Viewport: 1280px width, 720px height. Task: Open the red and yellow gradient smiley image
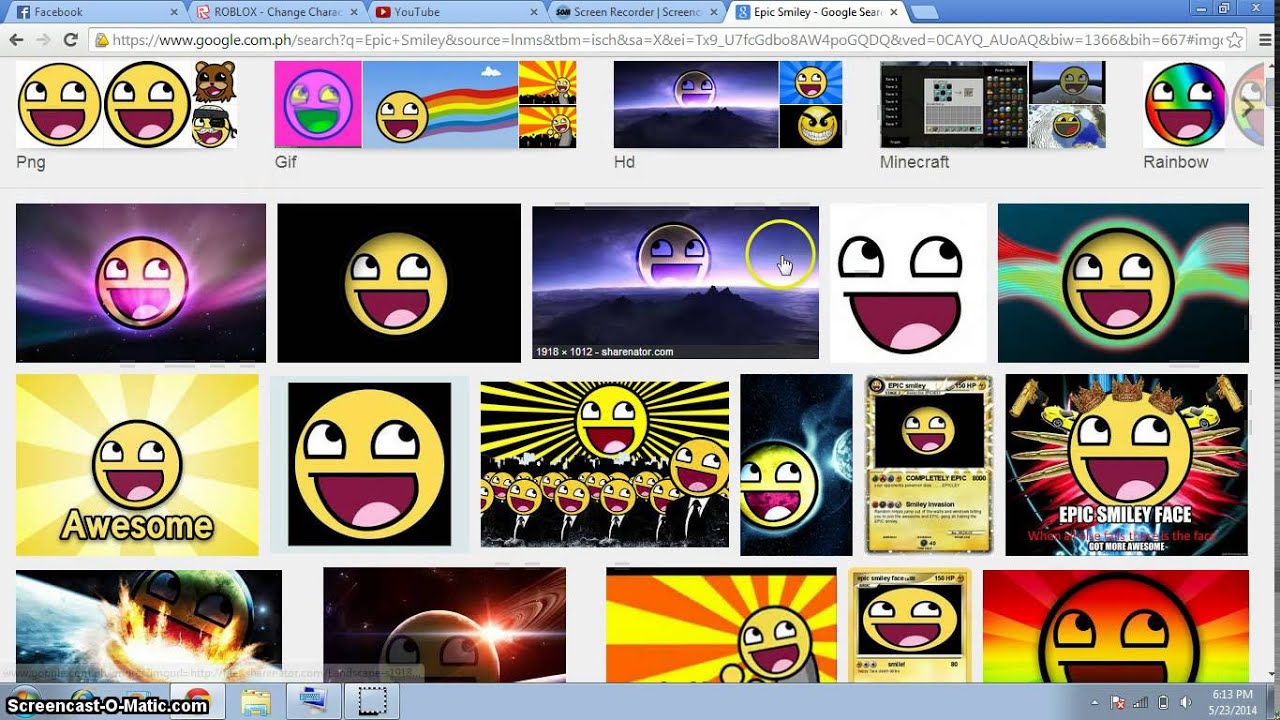coord(1116,626)
